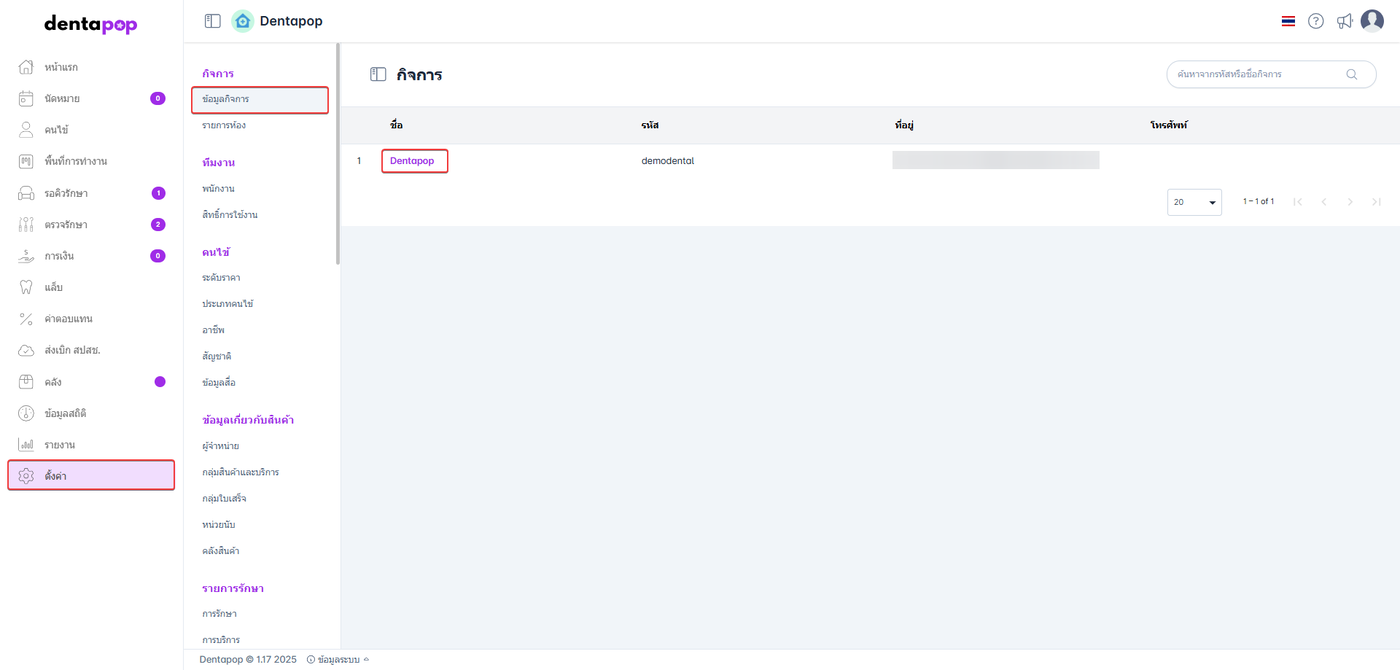Go to previous page of results
Screen dimensions: 1400x670
1324,202
